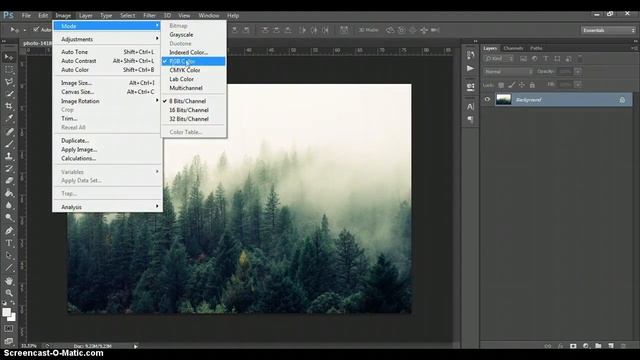Expand the Image Rotation submenu

[x=107, y=101]
